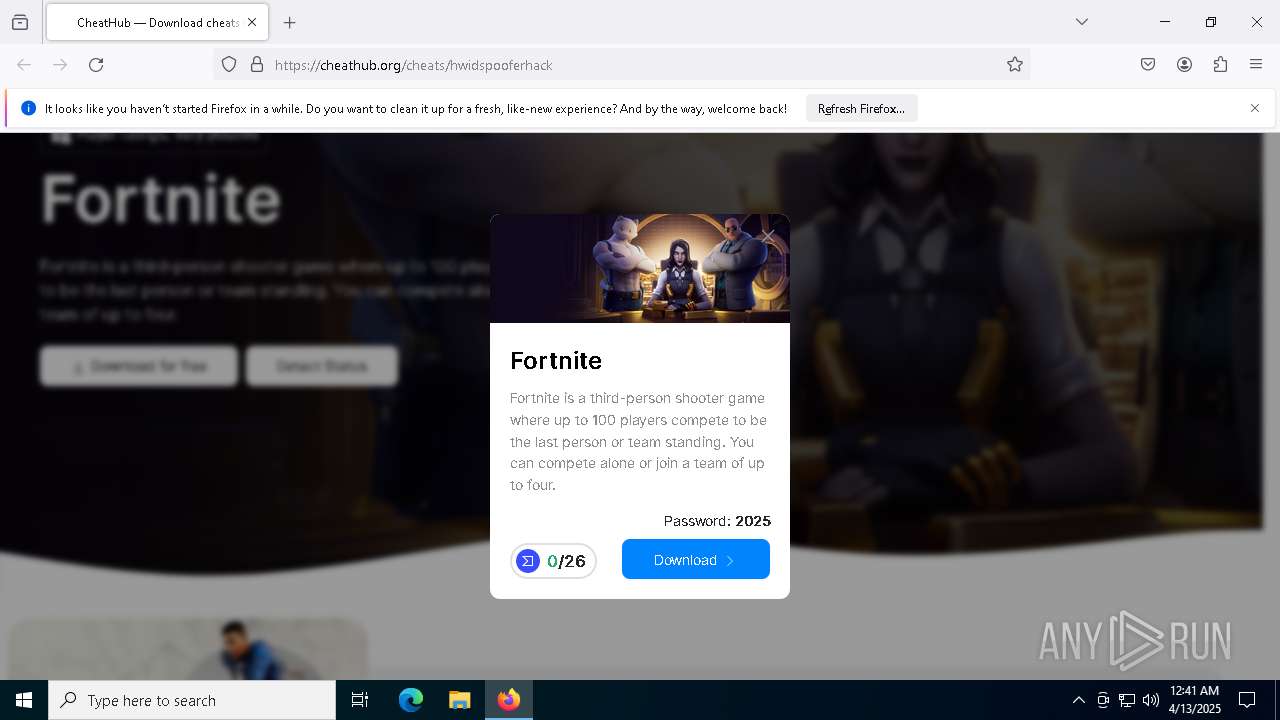Click the Password: 2025 text
The height and width of the screenshot is (720, 1280).
click(717, 521)
